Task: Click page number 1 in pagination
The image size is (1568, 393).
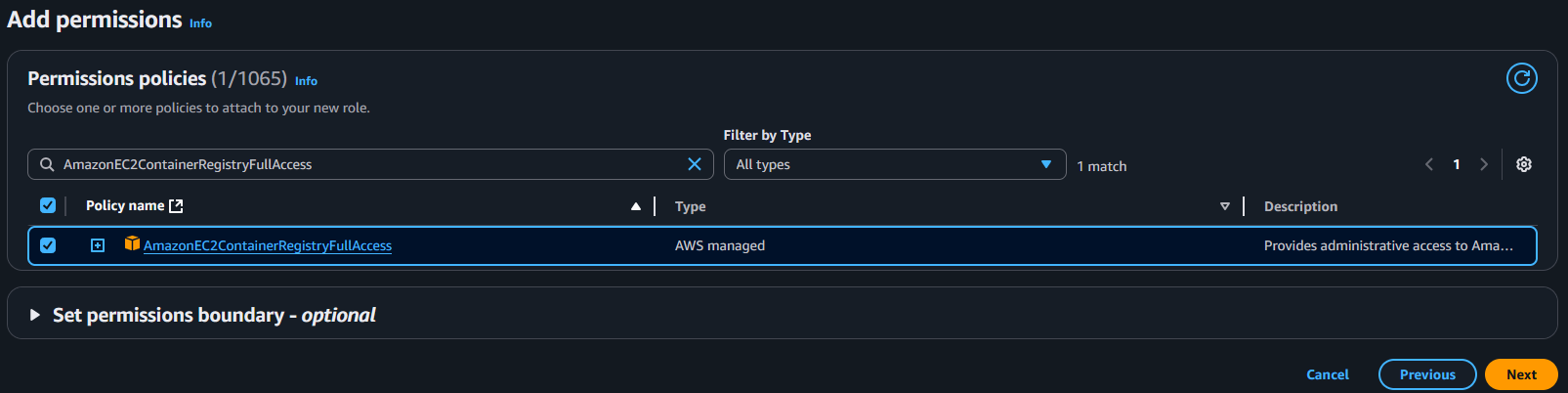Action: pos(1457,164)
